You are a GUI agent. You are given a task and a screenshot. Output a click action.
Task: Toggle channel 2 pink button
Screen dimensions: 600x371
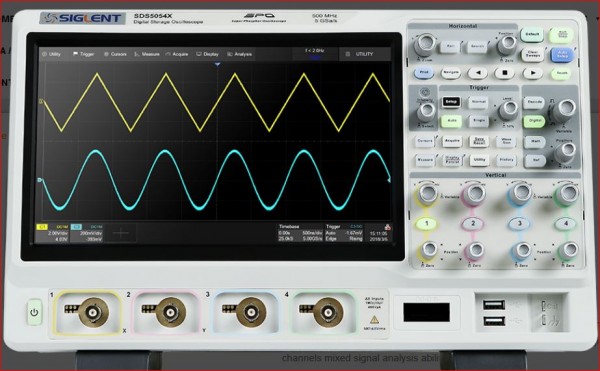[x=473, y=223]
